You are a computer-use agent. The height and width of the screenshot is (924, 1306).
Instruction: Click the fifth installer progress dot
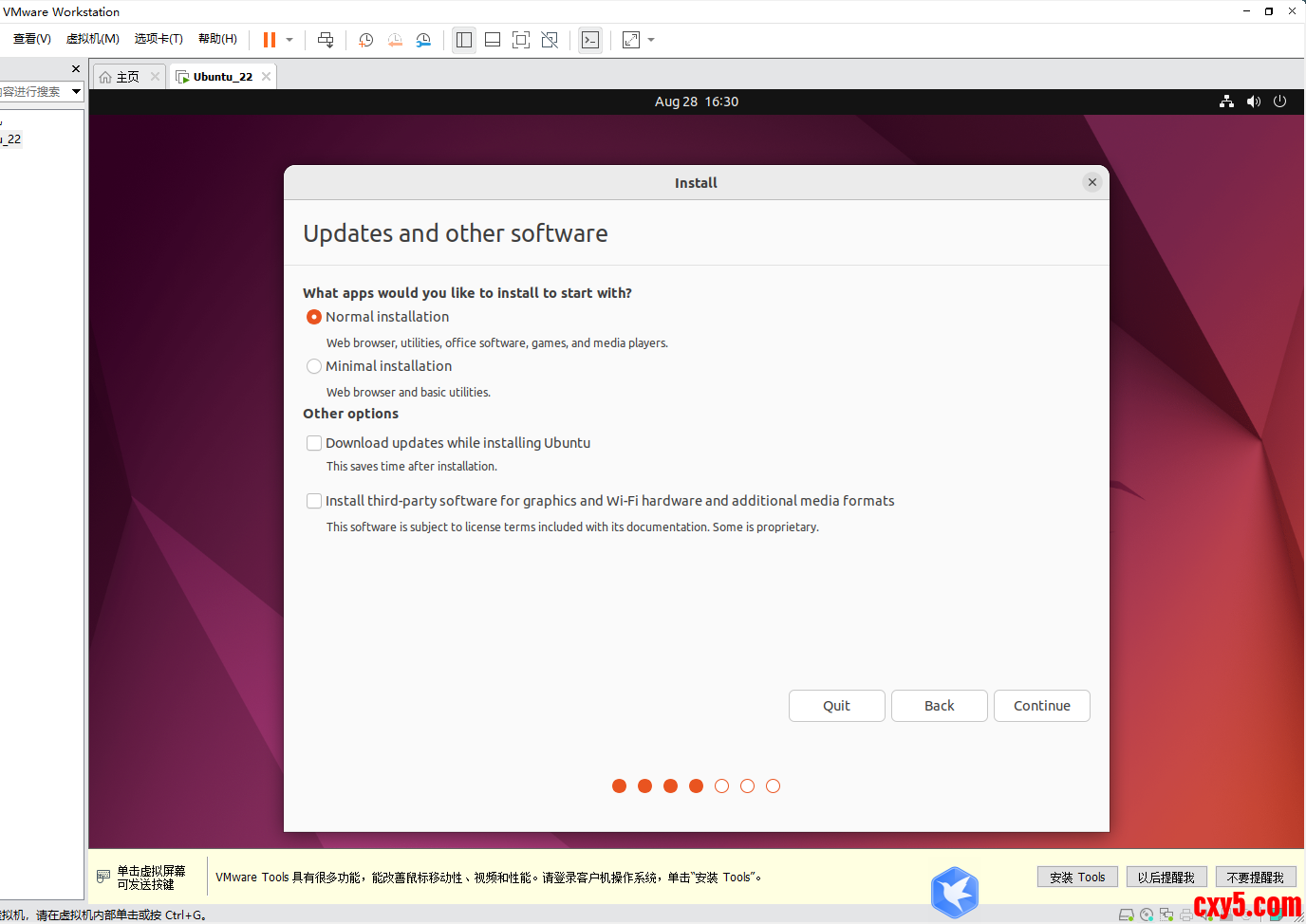(x=721, y=785)
